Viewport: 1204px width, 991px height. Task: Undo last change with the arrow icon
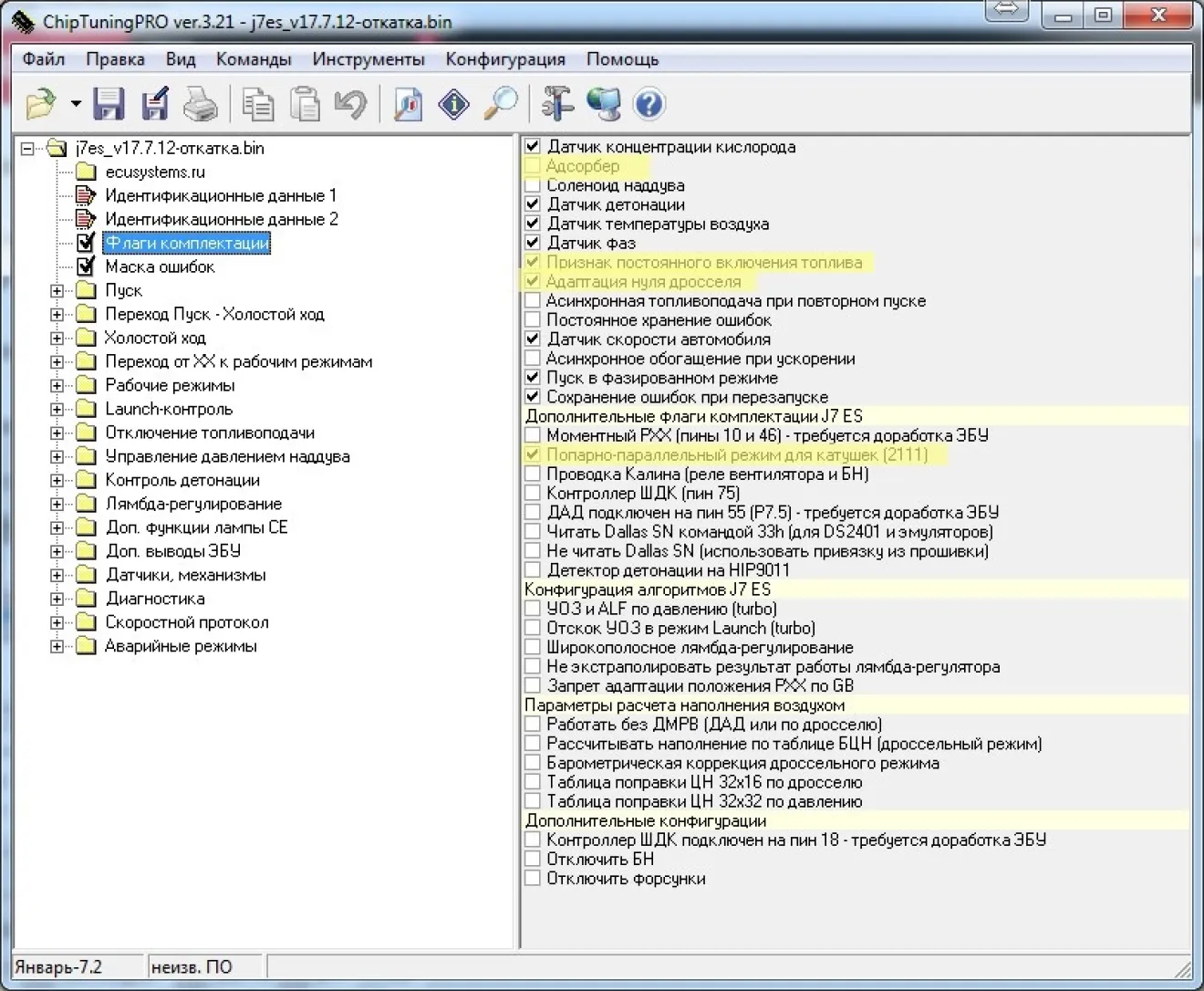350,104
